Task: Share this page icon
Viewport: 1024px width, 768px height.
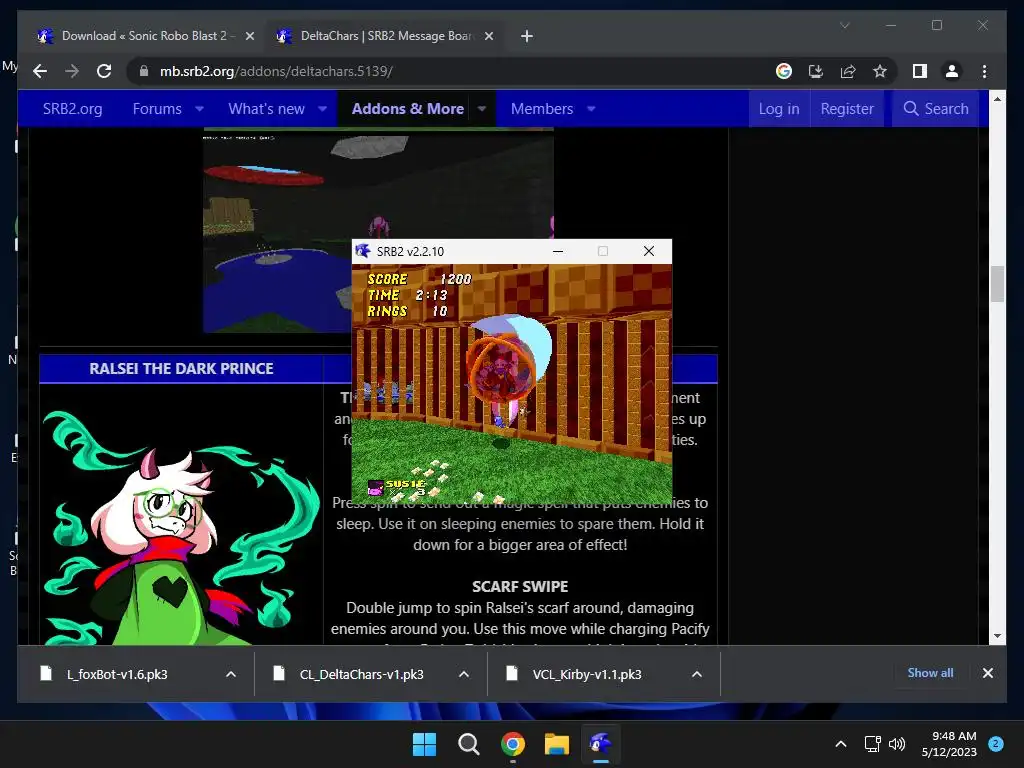Action: [x=848, y=71]
